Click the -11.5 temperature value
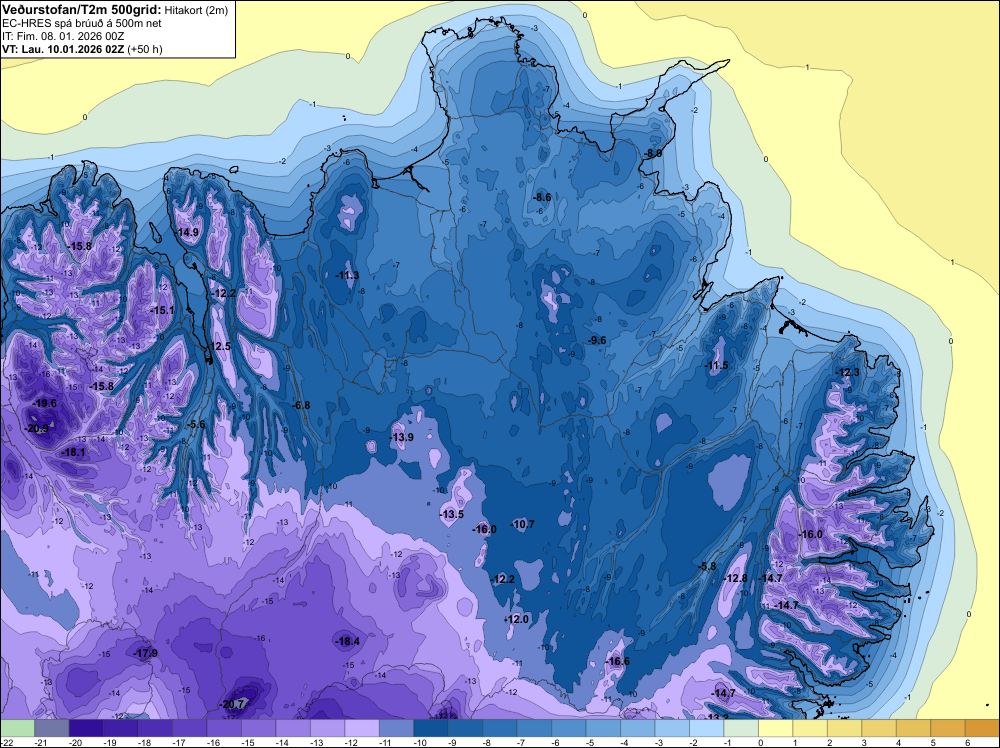The width and height of the screenshot is (1000, 748). tap(716, 365)
